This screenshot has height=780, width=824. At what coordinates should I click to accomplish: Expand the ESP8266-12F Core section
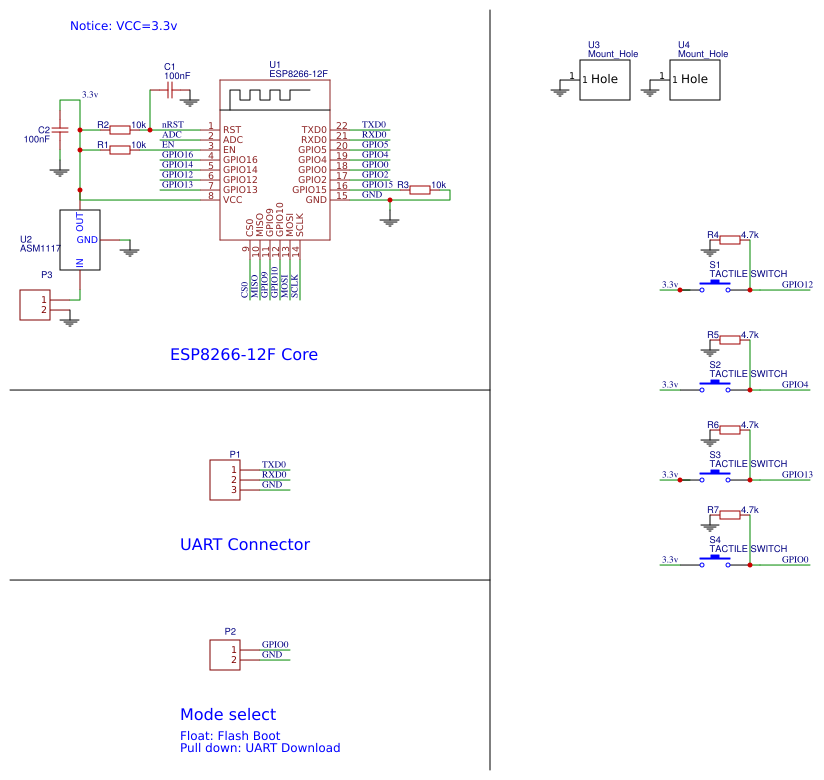(x=245, y=354)
